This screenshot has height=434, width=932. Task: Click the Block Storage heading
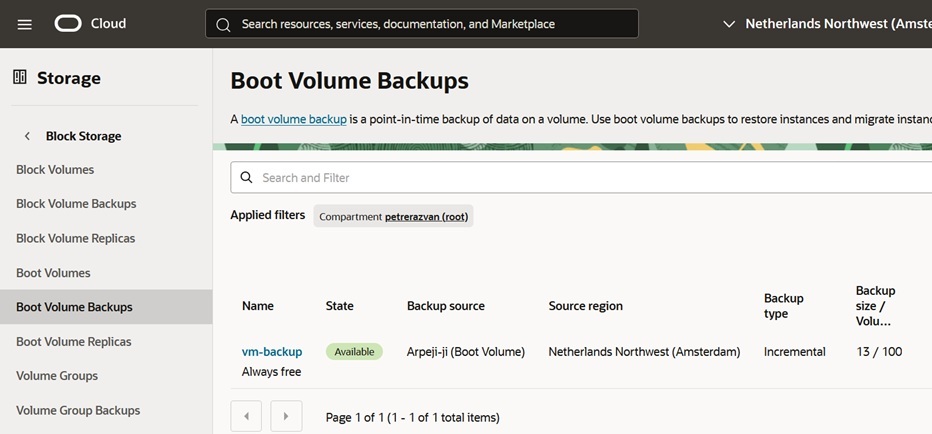point(83,136)
